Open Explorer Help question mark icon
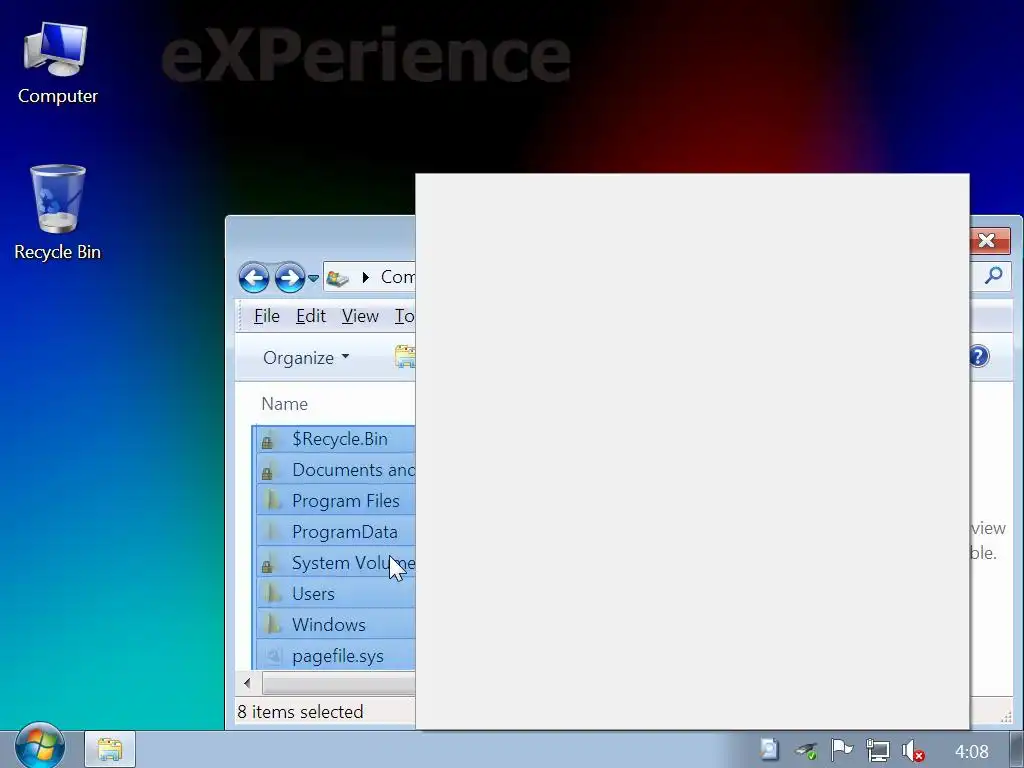1024x768 pixels. 979,357
